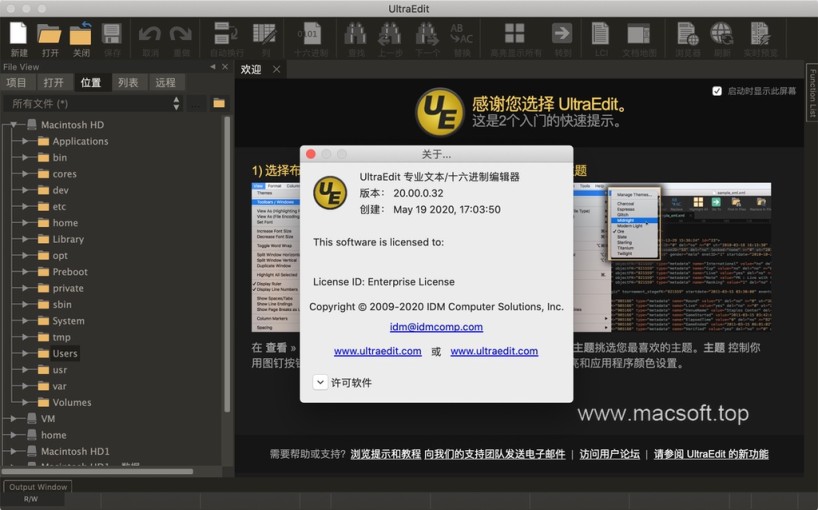Click the yellow folder icon beside file filter
This screenshot has width=818, height=510.
(x=219, y=103)
